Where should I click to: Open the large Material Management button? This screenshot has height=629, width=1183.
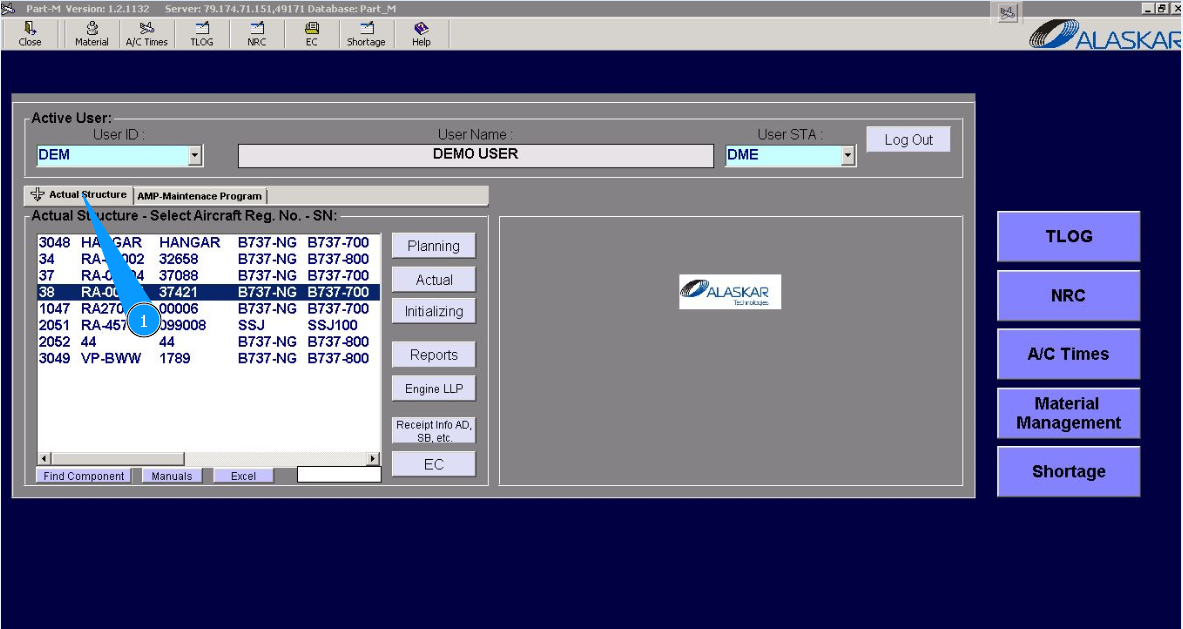pos(1068,413)
